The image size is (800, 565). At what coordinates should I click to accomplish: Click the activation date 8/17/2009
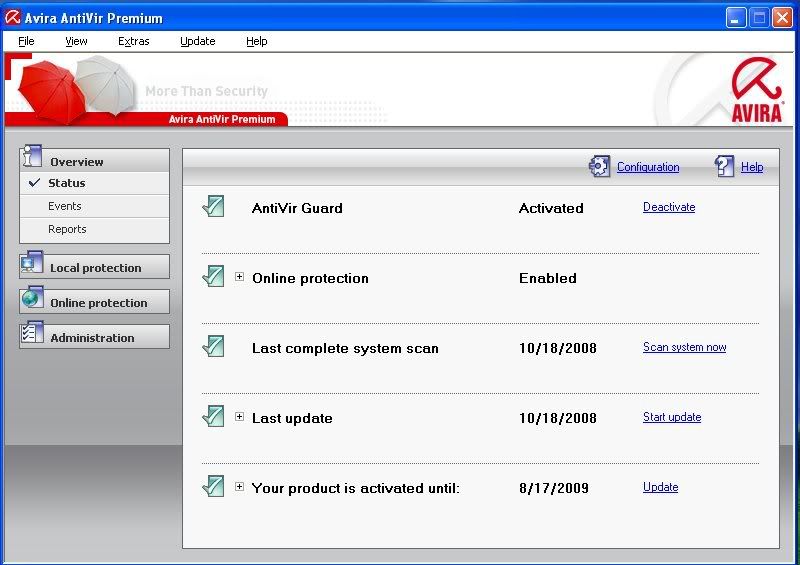(x=554, y=488)
